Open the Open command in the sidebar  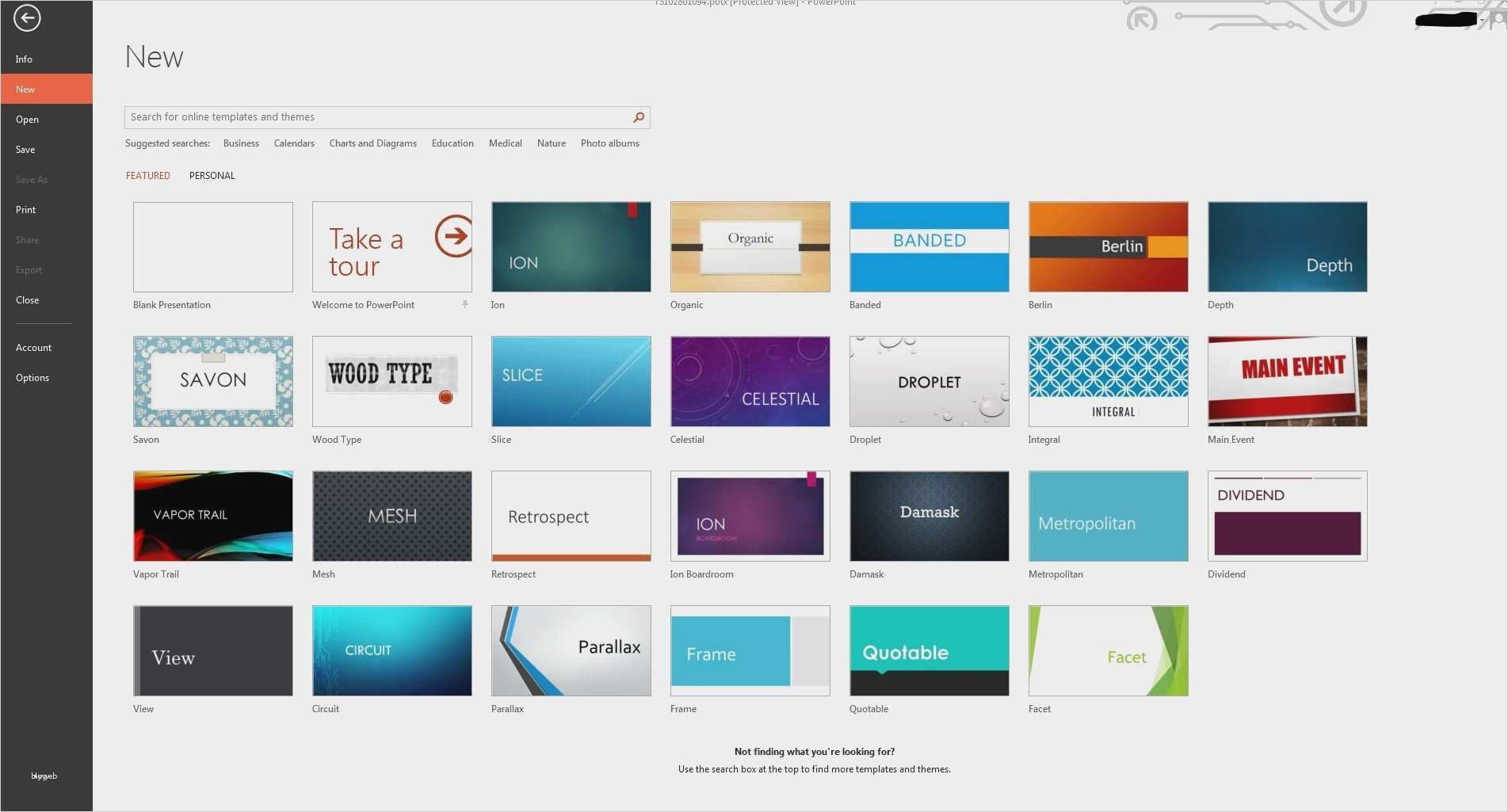click(27, 119)
